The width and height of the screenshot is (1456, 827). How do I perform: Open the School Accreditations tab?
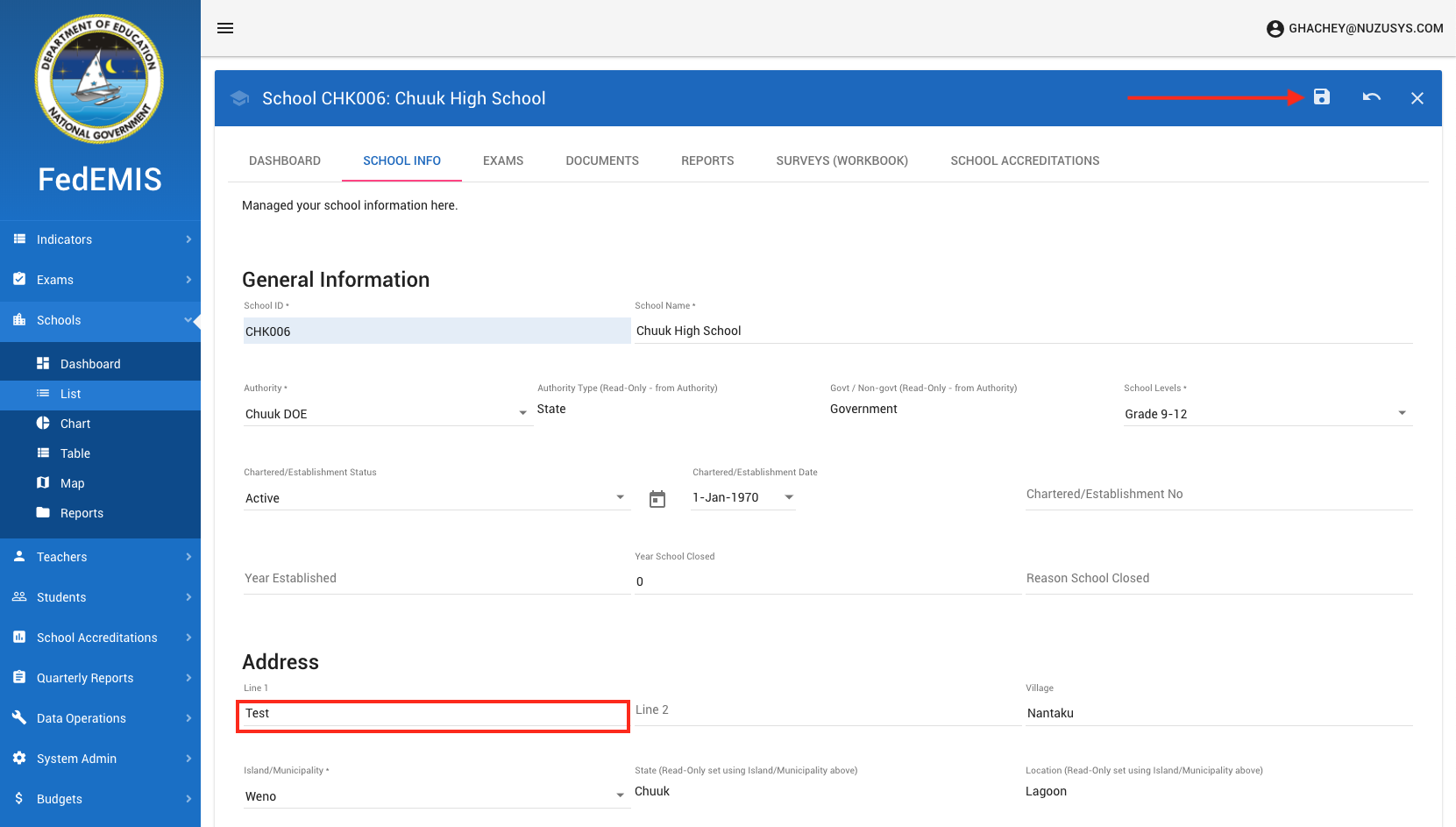1025,160
